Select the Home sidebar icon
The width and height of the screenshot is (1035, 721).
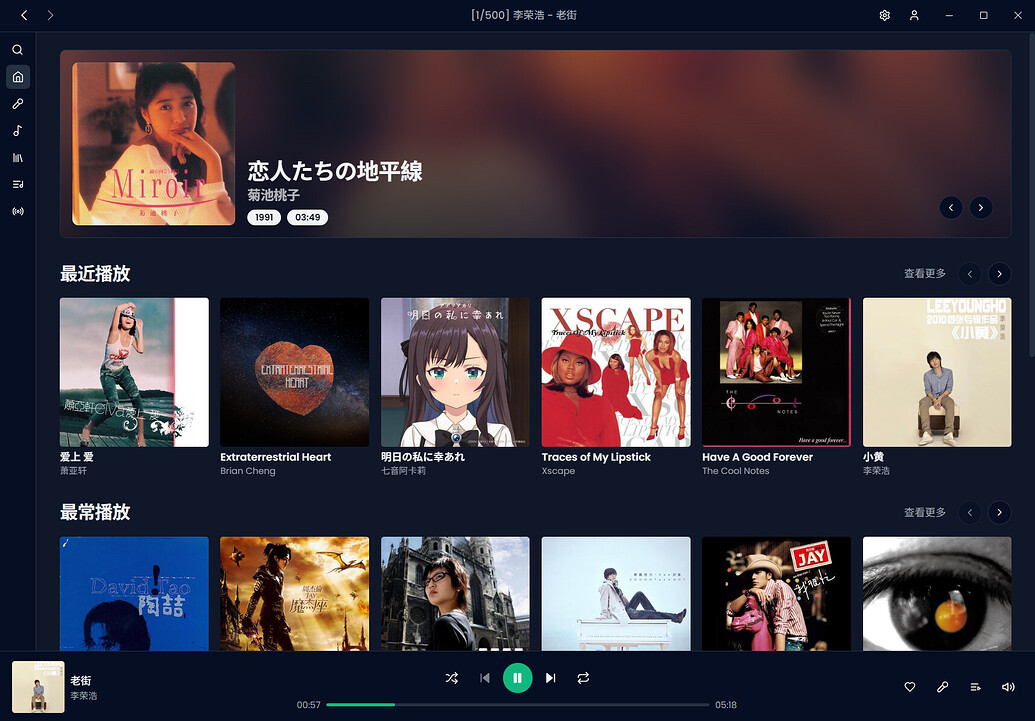click(18, 77)
